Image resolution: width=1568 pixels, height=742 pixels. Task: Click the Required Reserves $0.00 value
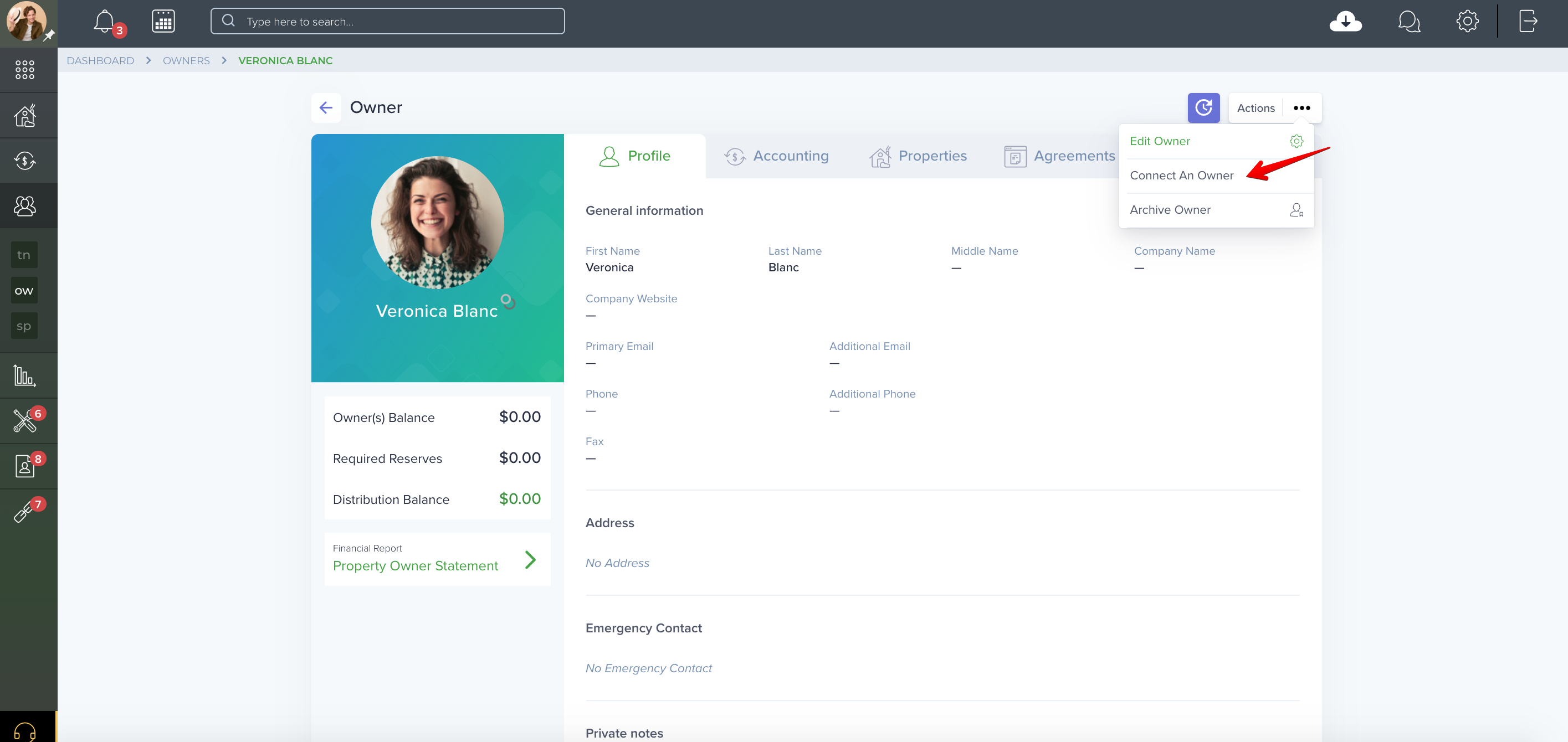point(520,458)
